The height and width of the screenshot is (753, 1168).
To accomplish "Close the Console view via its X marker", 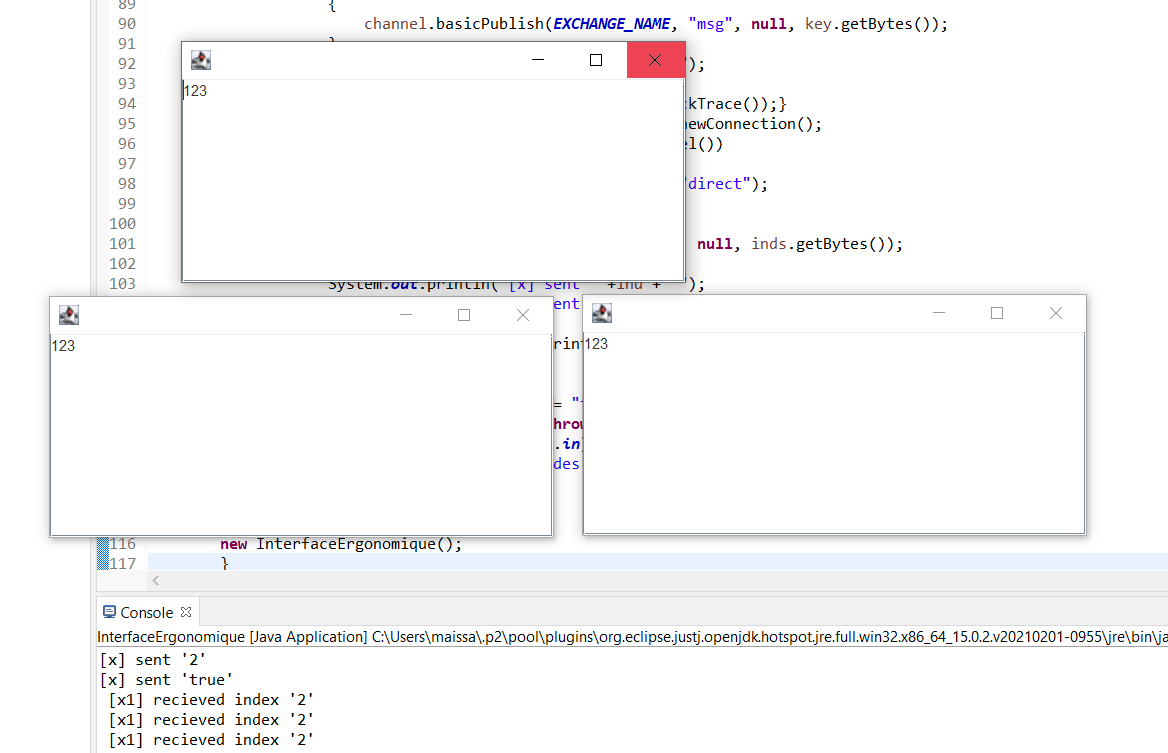I will 186,611.
